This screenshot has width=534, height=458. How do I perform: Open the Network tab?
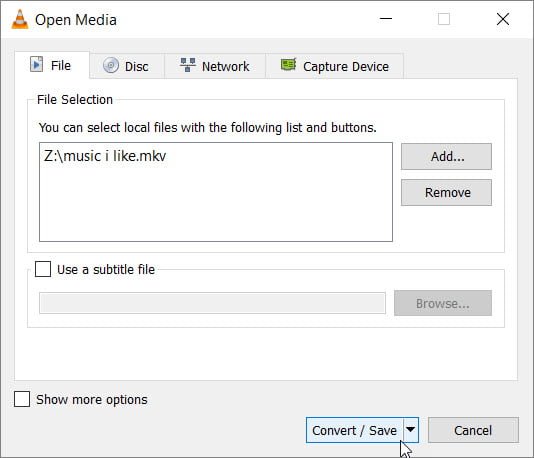tap(215, 66)
